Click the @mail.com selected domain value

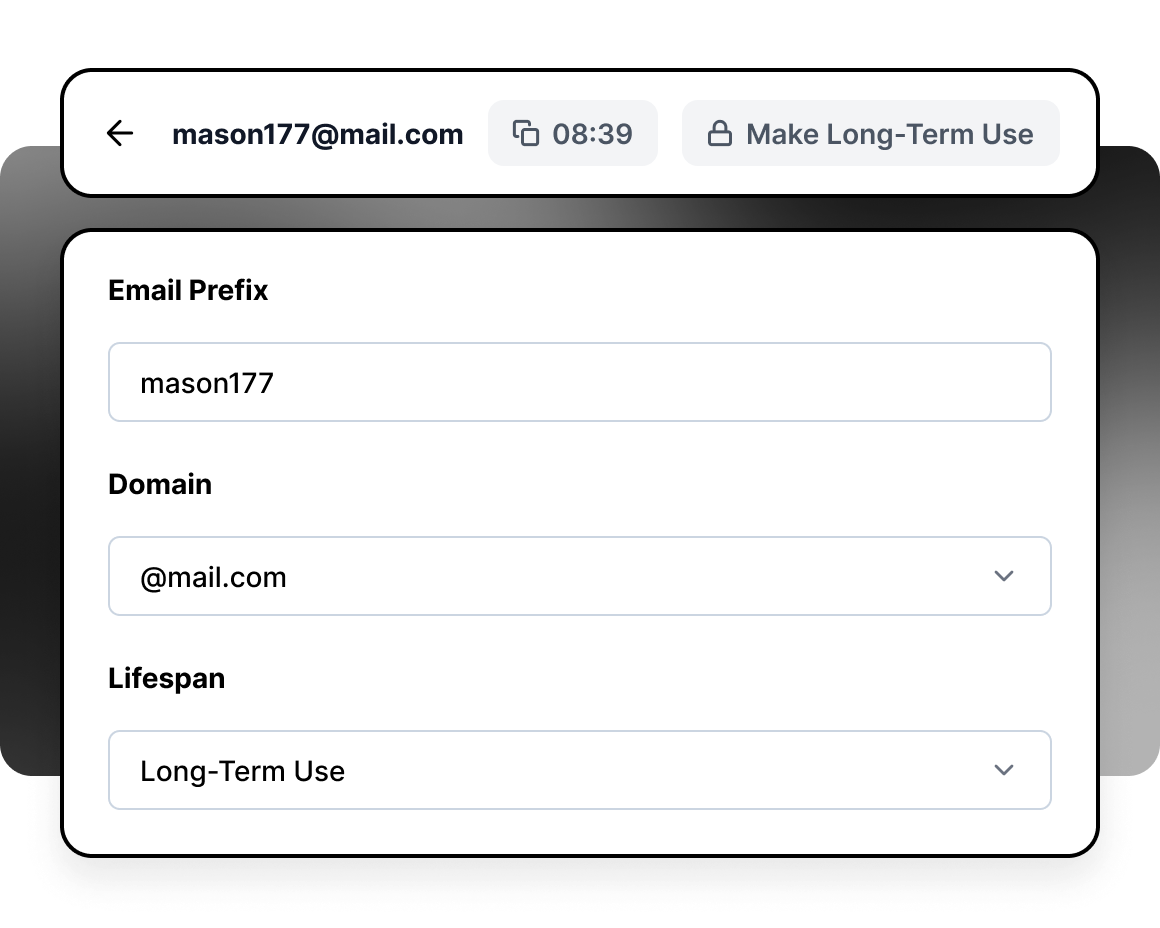[x=213, y=577]
